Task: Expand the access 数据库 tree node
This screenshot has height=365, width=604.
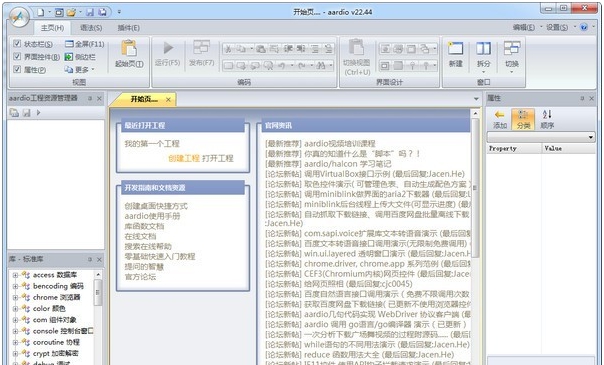Action: click(x=15, y=275)
